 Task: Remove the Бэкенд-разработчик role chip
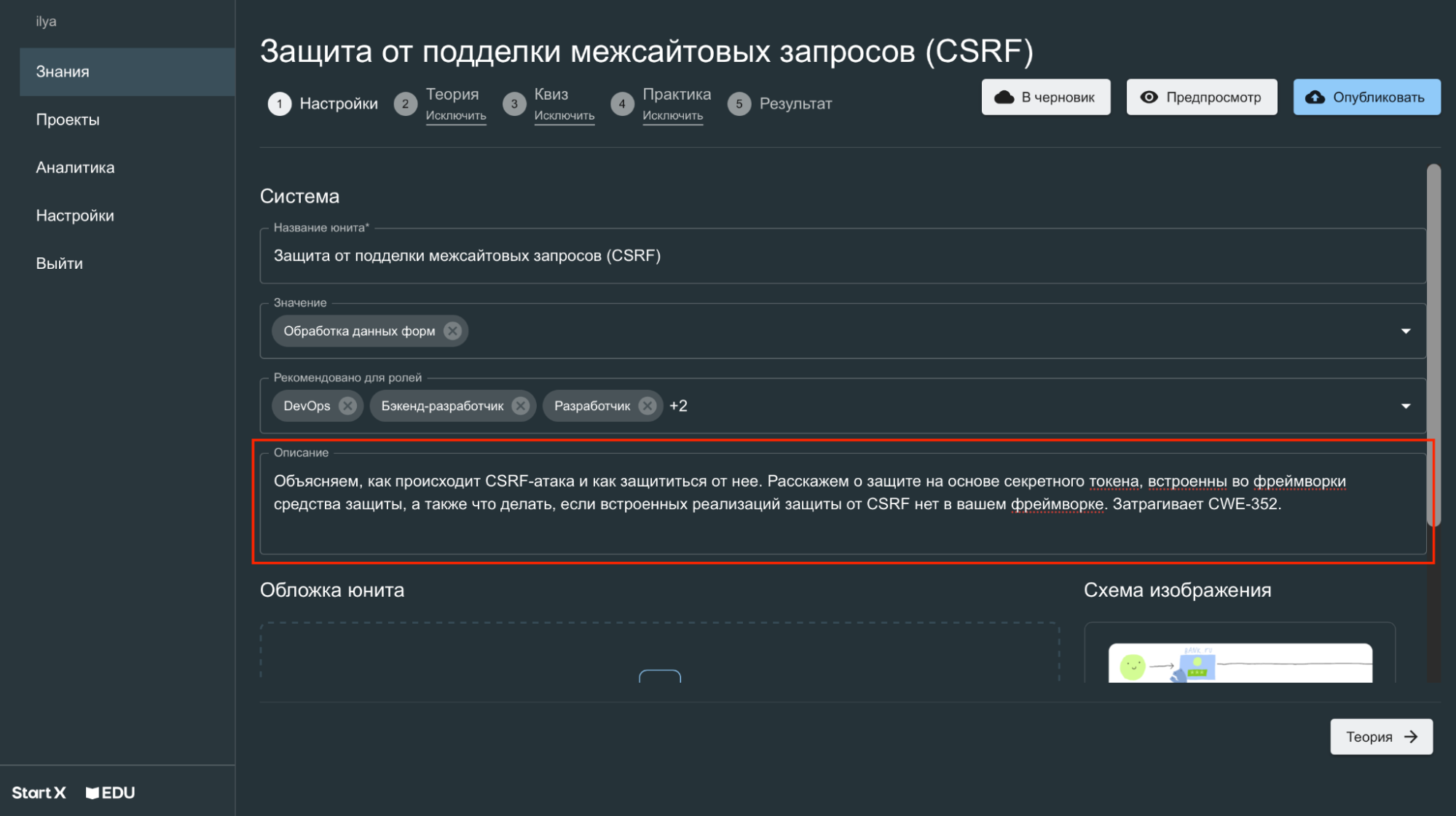(520, 406)
